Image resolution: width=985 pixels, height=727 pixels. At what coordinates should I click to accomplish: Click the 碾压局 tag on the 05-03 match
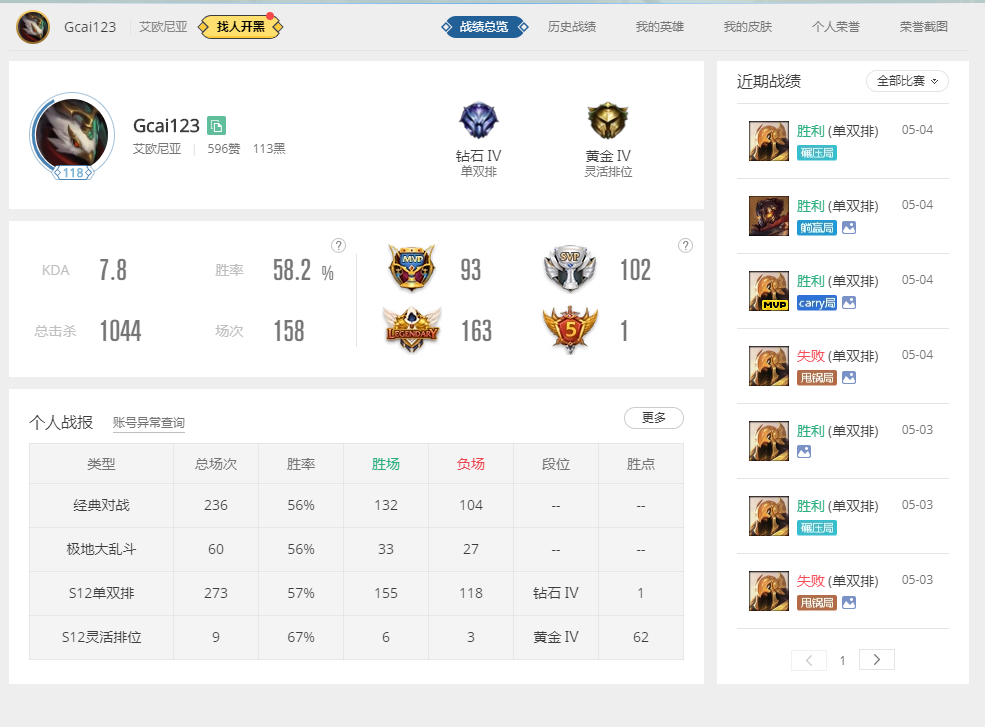coord(817,528)
